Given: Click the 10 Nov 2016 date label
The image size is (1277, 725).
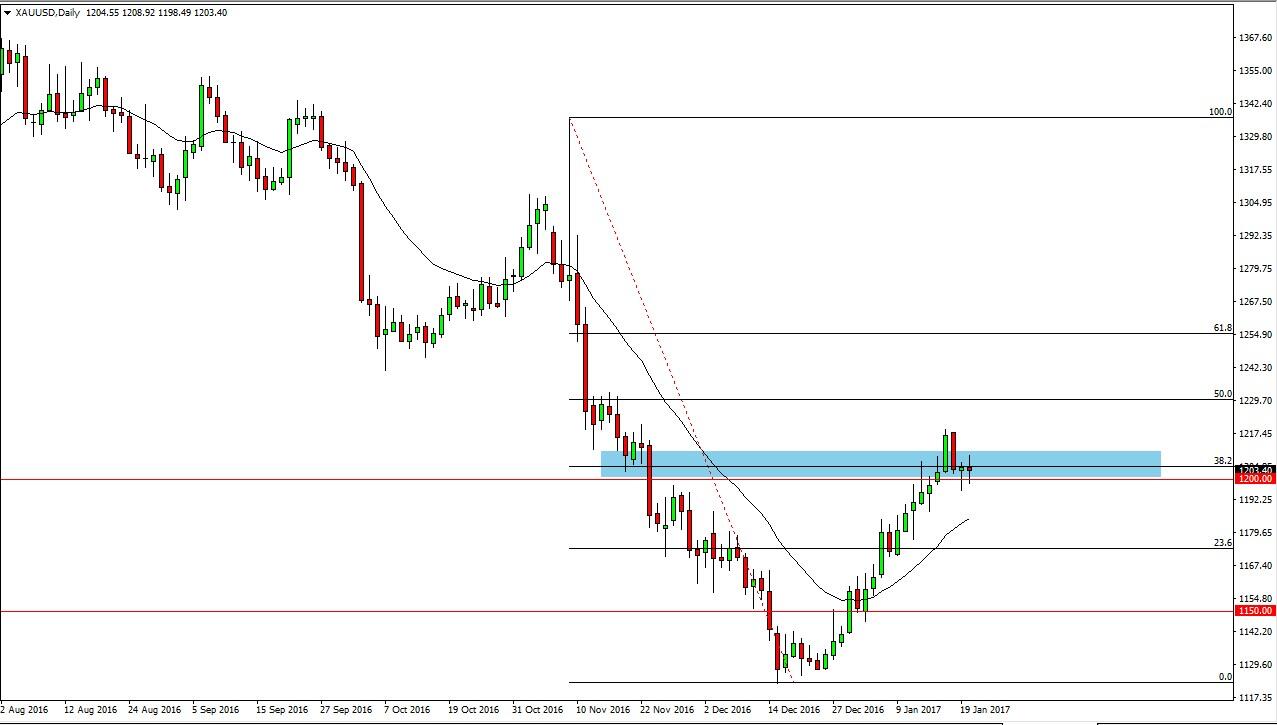Looking at the screenshot, I should (603, 710).
